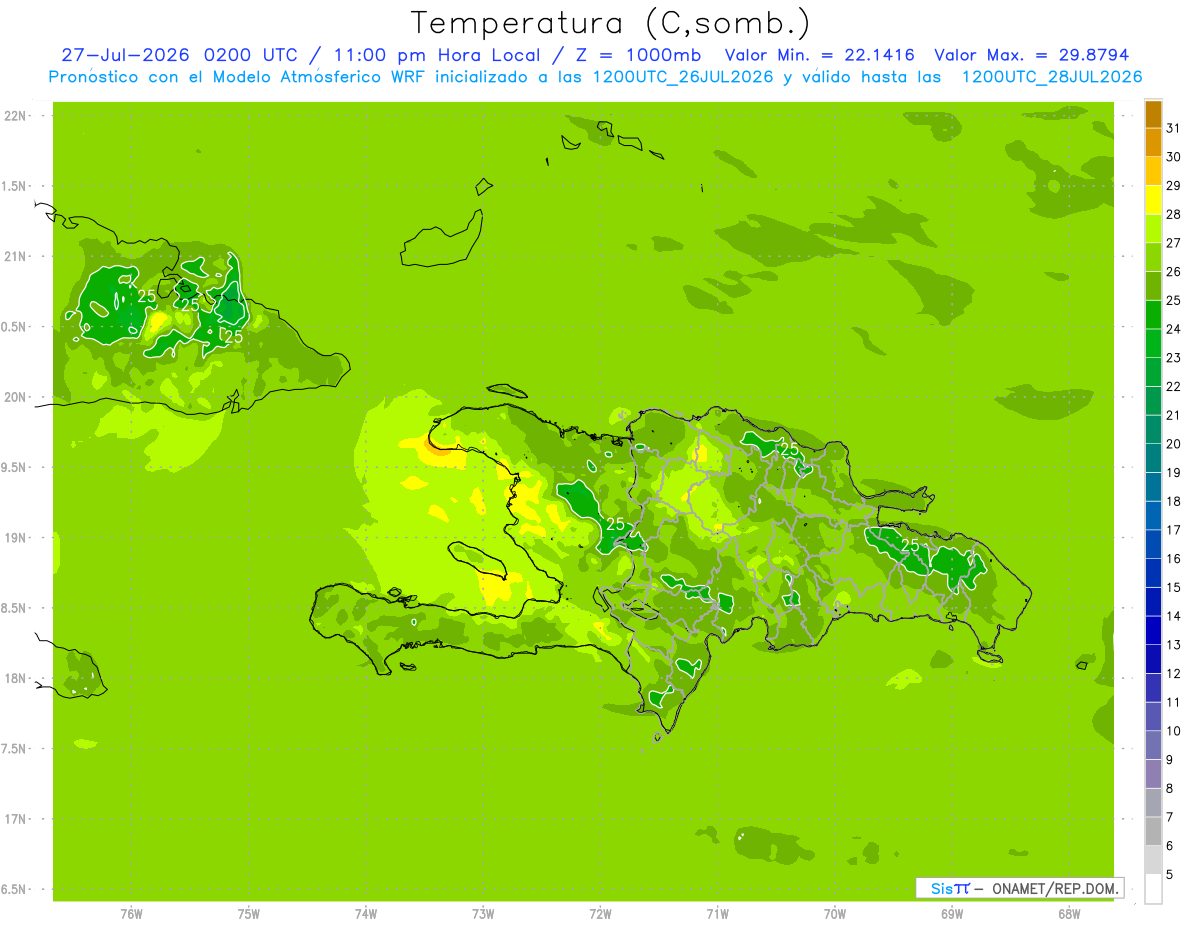
Task: Click the '8.5N' latitude axis label
Action: (x=15, y=608)
